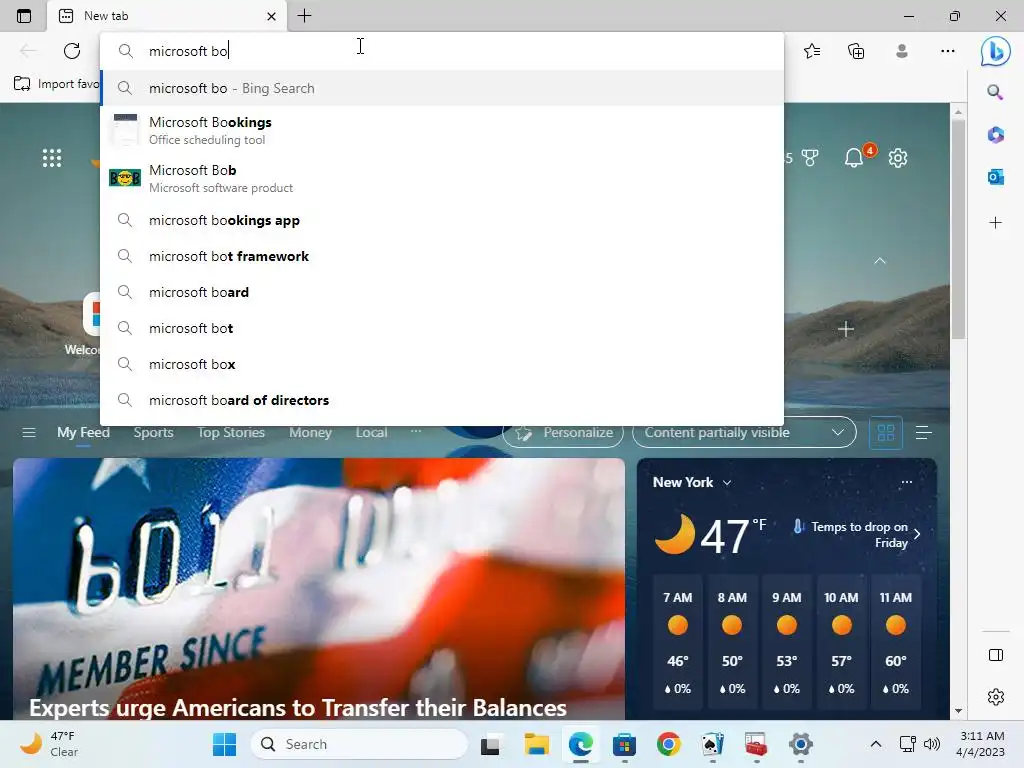
Task: Open the Bing chat sidebar button
Action: pyautogui.click(x=995, y=51)
